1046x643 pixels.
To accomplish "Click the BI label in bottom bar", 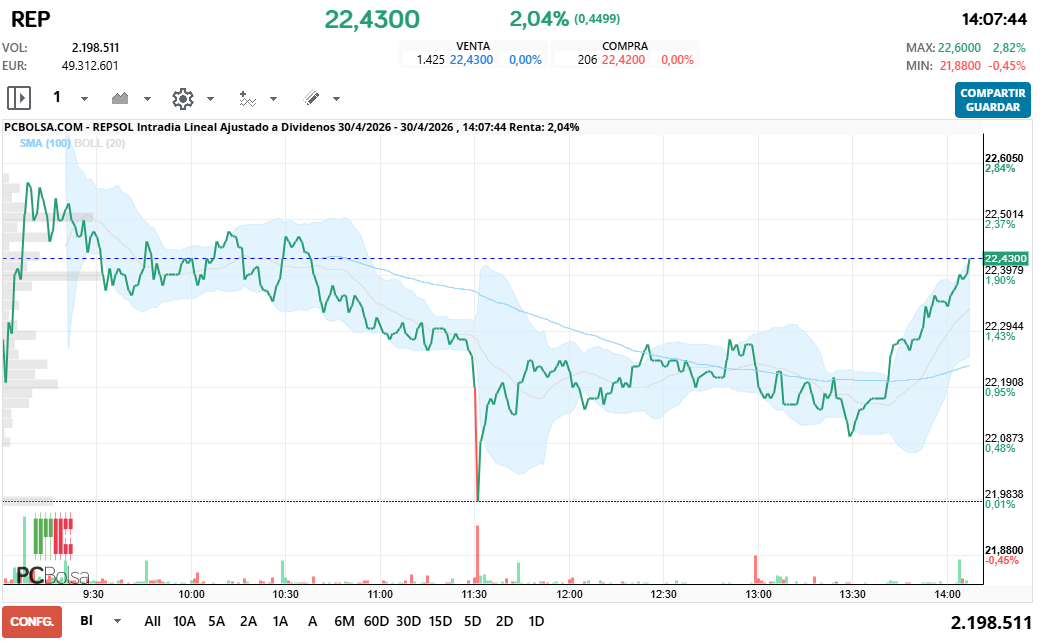I will click(86, 621).
